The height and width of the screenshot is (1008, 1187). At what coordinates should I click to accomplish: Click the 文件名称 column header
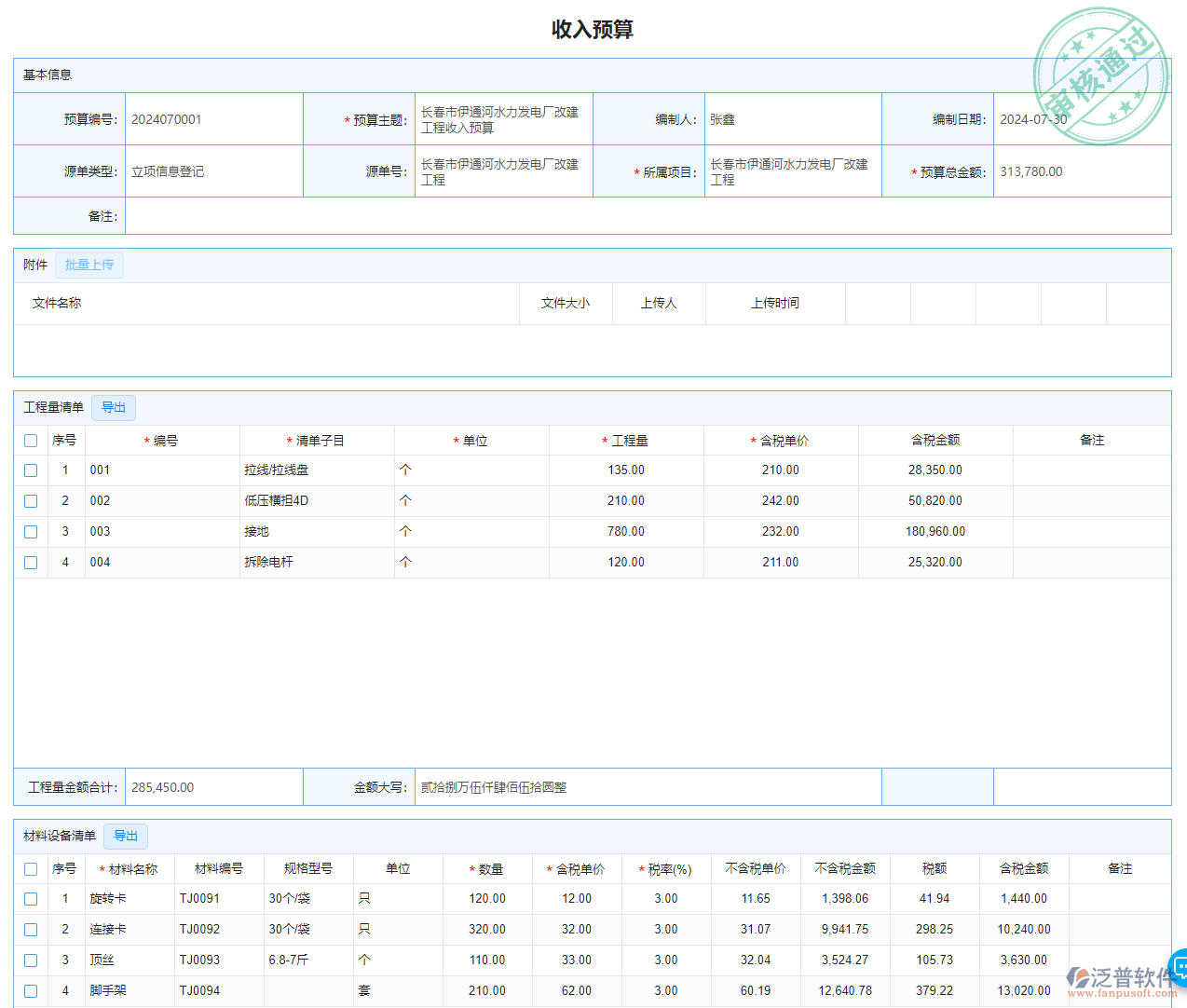57,304
